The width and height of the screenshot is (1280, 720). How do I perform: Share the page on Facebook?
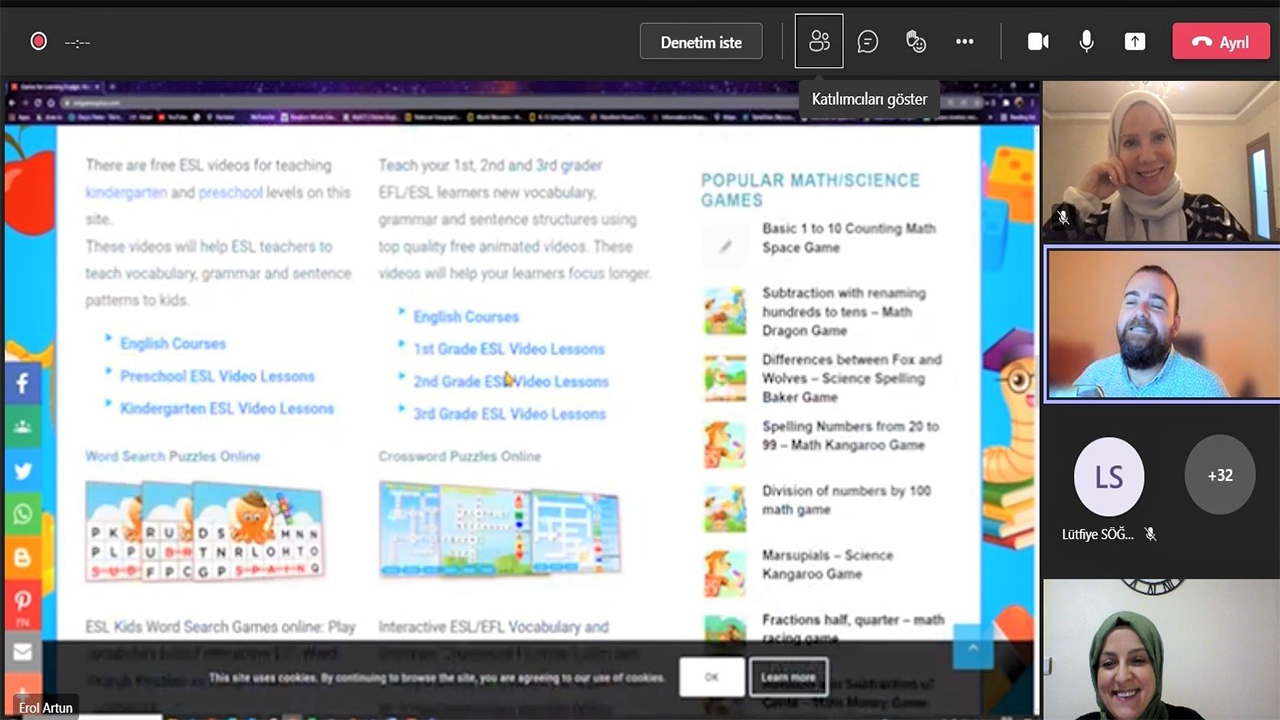(x=22, y=383)
